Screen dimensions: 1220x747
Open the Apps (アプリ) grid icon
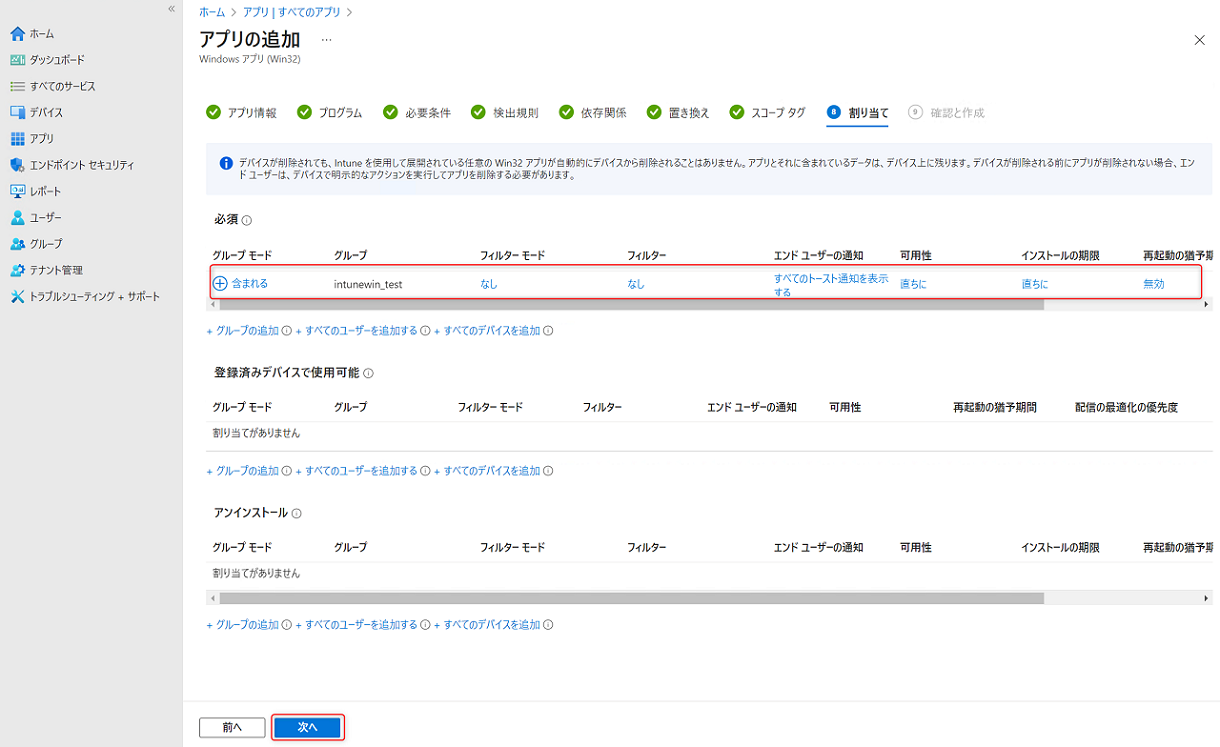click(x=17, y=139)
